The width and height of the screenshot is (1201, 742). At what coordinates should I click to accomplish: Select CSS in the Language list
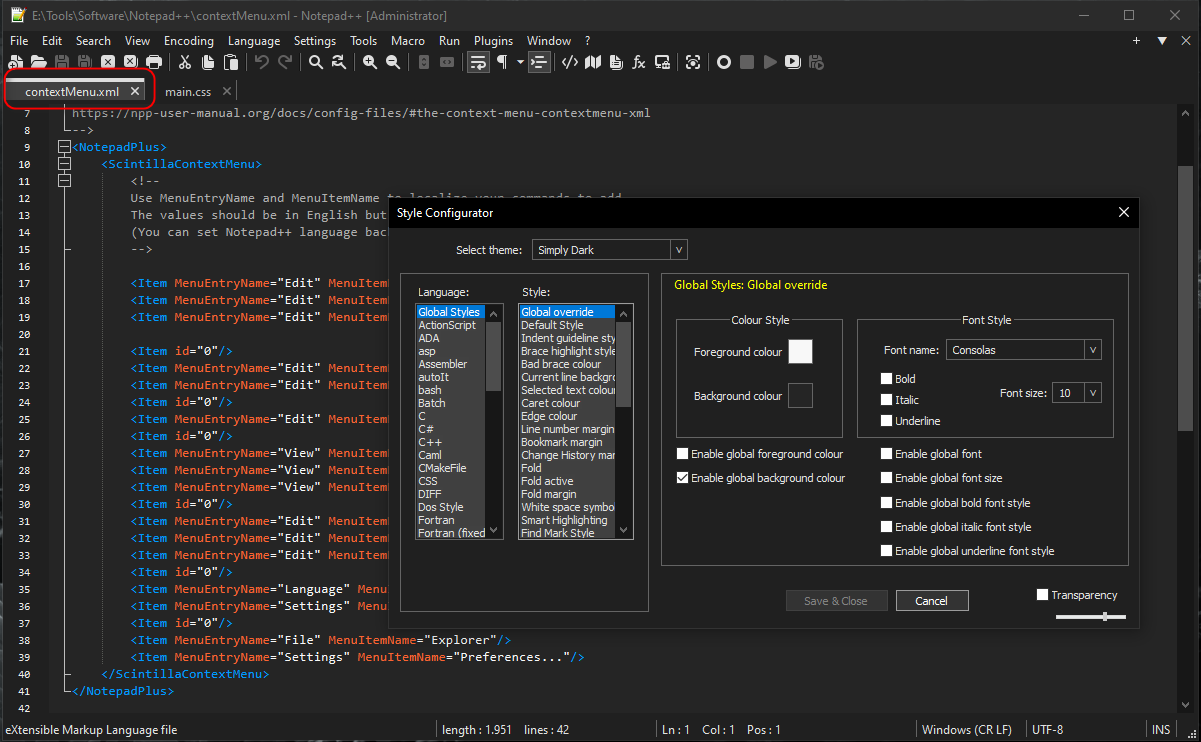(x=428, y=481)
